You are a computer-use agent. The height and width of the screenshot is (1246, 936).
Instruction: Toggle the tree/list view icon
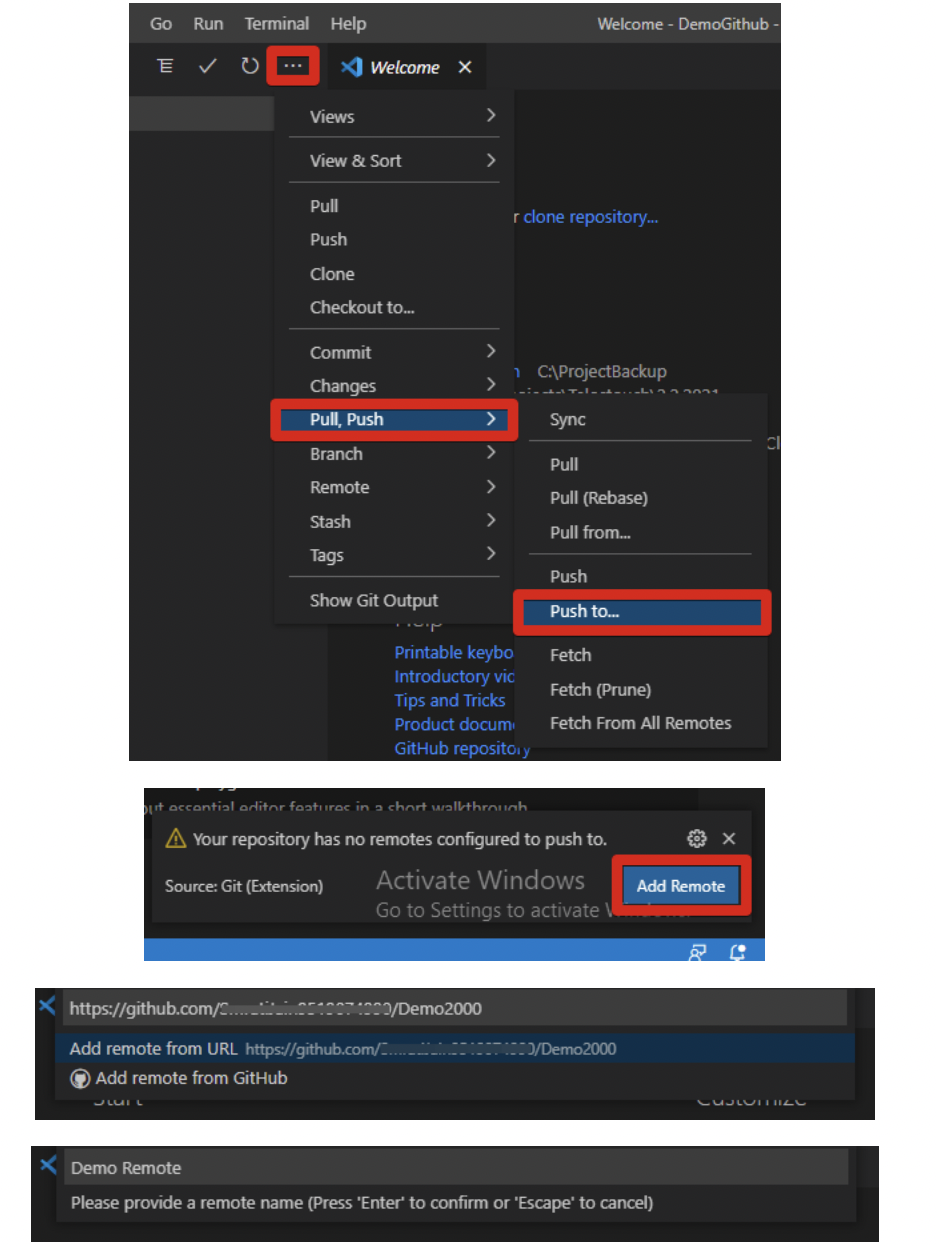click(166, 66)
